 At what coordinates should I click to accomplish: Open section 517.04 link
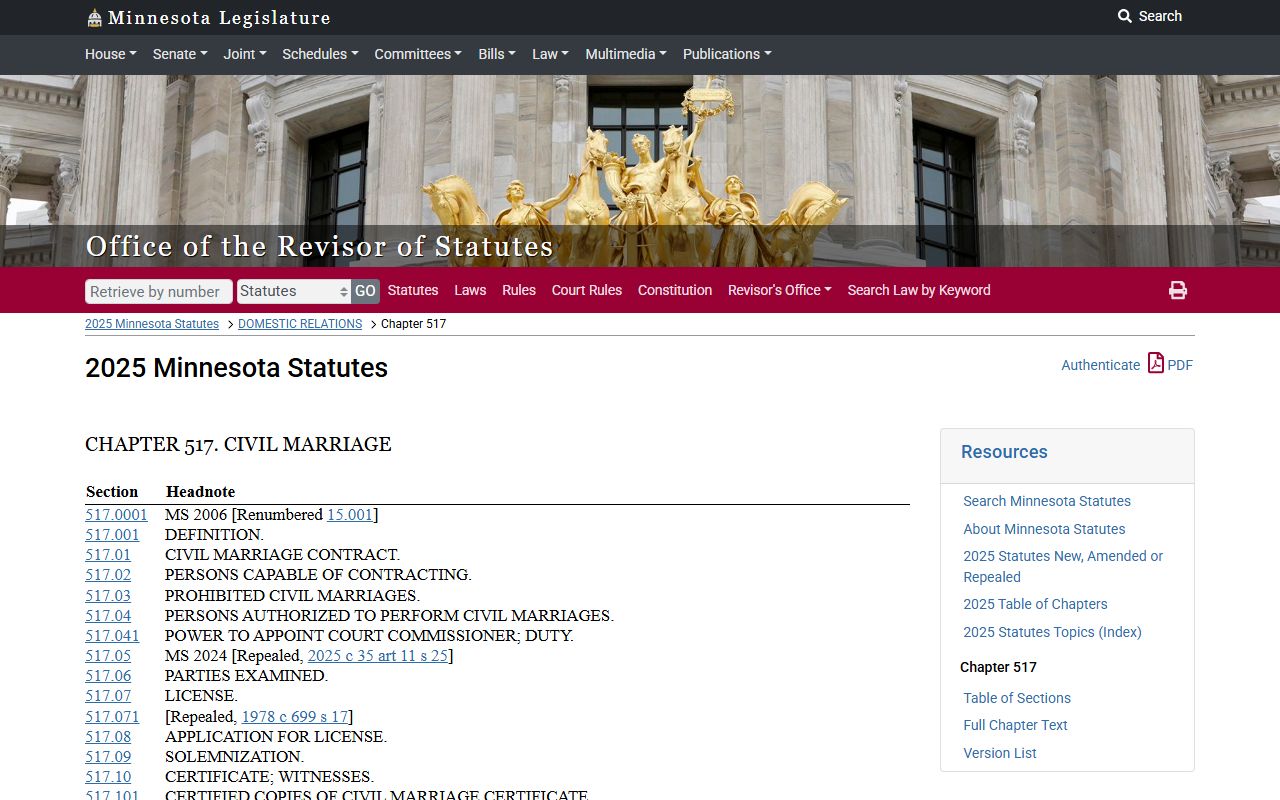(x=108, y=616)
